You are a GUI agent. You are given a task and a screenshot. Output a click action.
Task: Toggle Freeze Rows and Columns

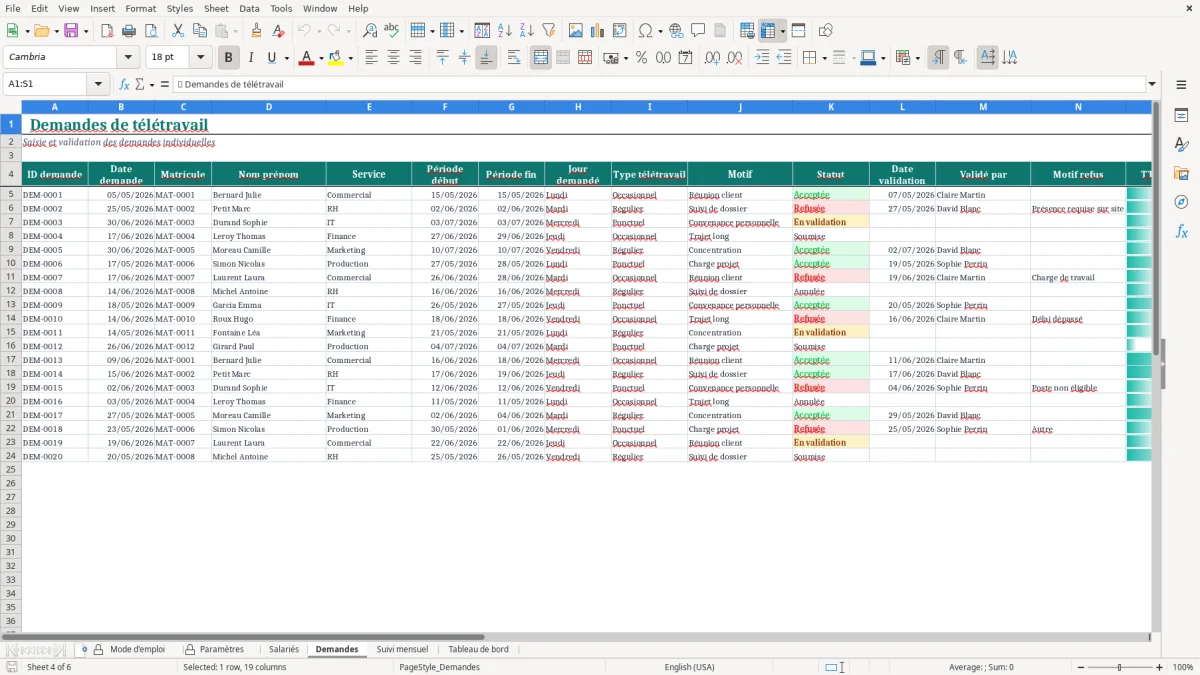coord(768,31)
